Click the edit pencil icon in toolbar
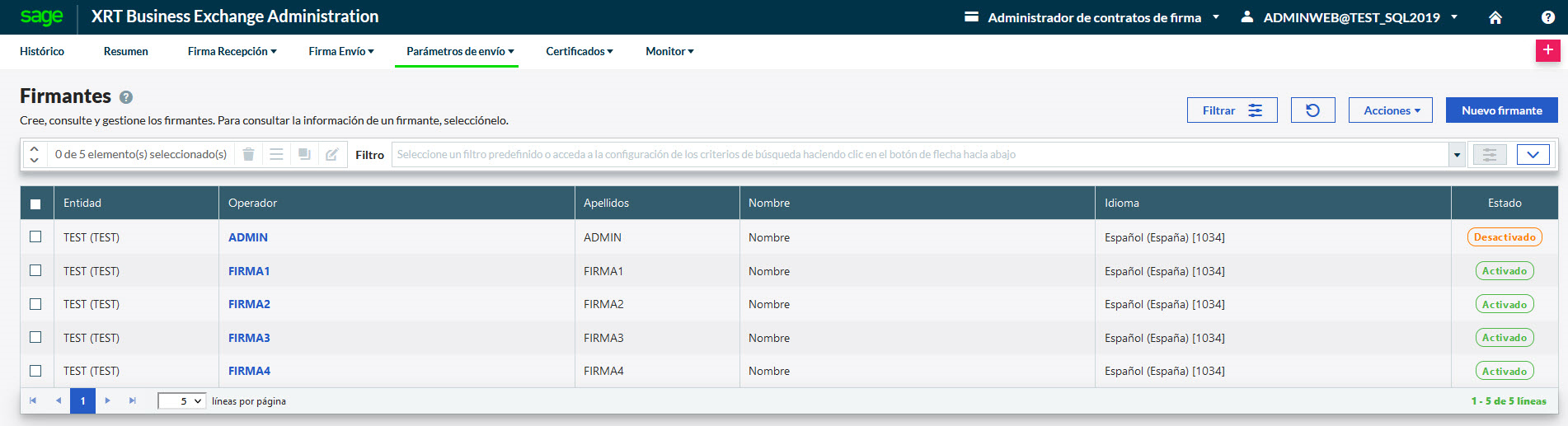Screen dimensions: 1568x426 pos(331,154)
